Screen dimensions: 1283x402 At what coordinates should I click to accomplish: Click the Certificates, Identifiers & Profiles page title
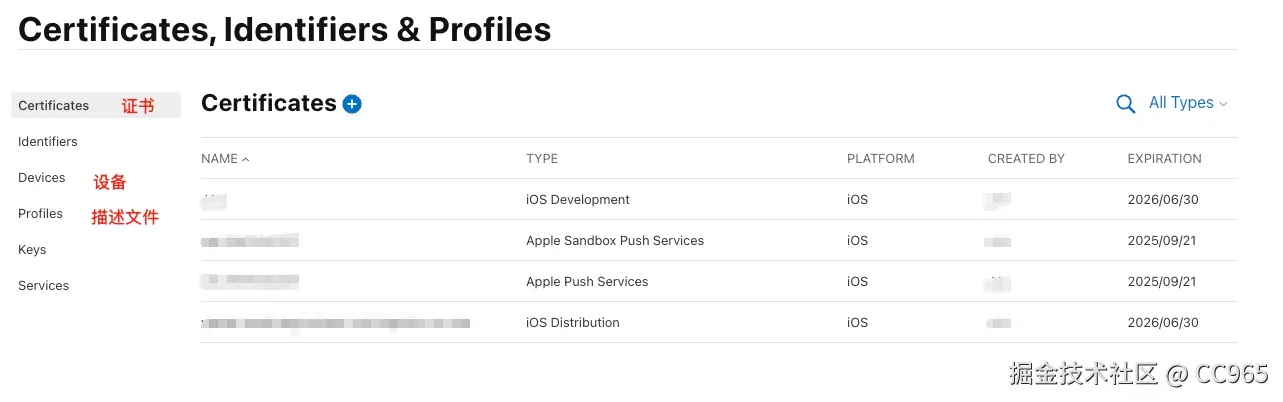(x=285, y=29)
